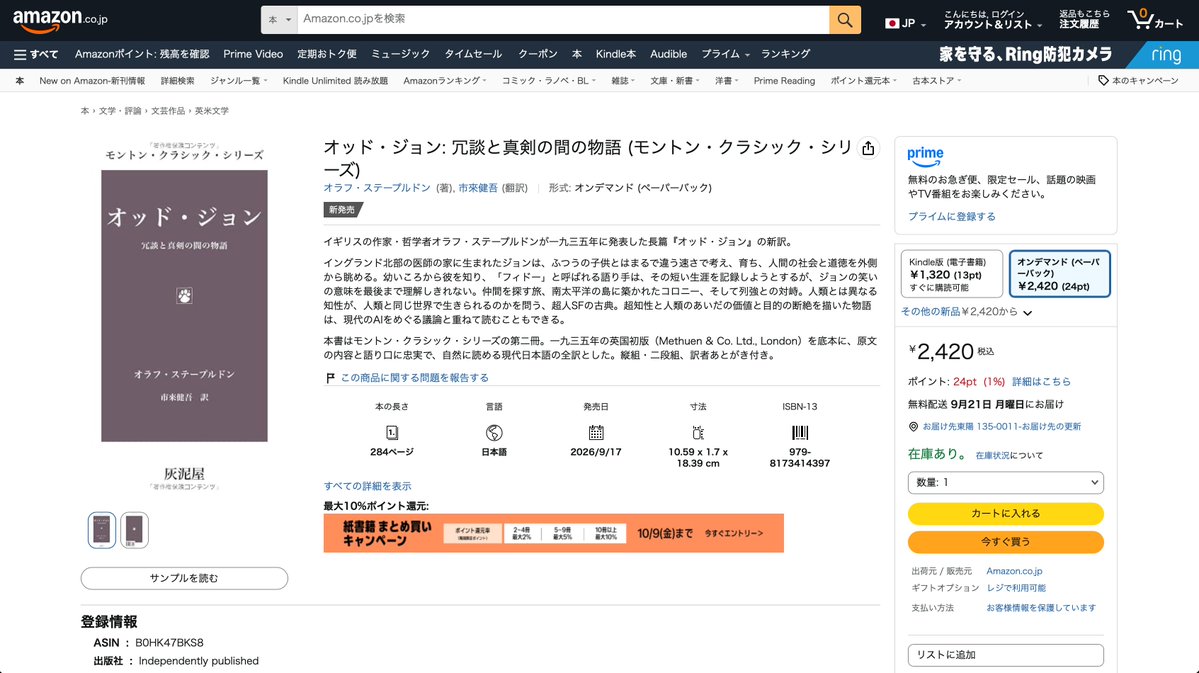Open ミュージック in navigation bar
The image size is (1199, 673).
click(x=401, y=54)
